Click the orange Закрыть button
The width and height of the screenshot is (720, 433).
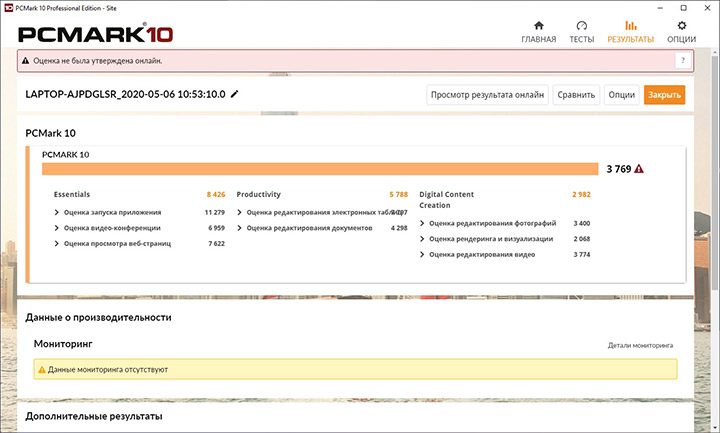[664, 95]
